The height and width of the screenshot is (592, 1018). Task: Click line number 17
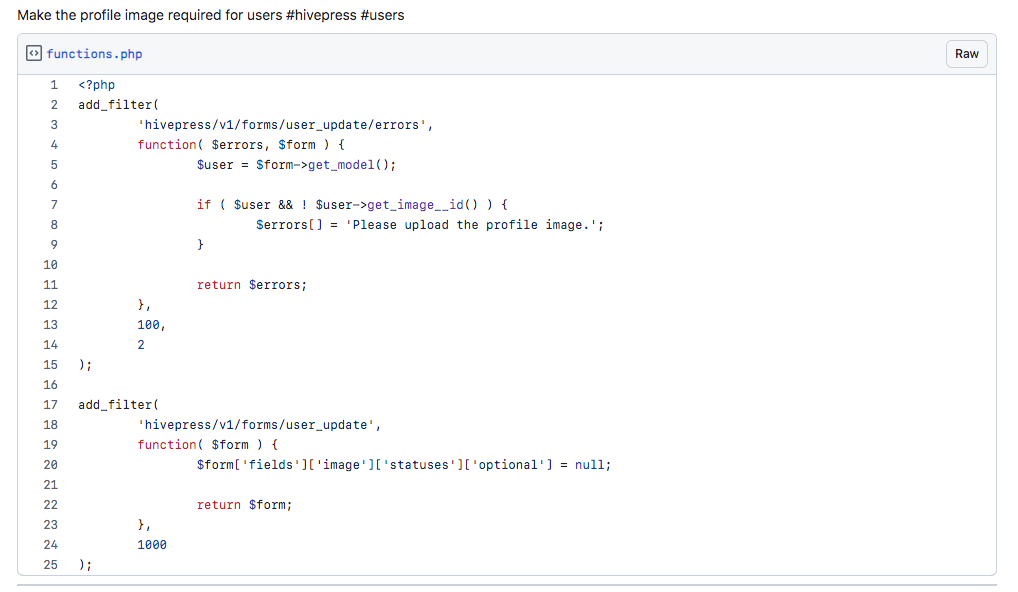(x=51, y=405)
